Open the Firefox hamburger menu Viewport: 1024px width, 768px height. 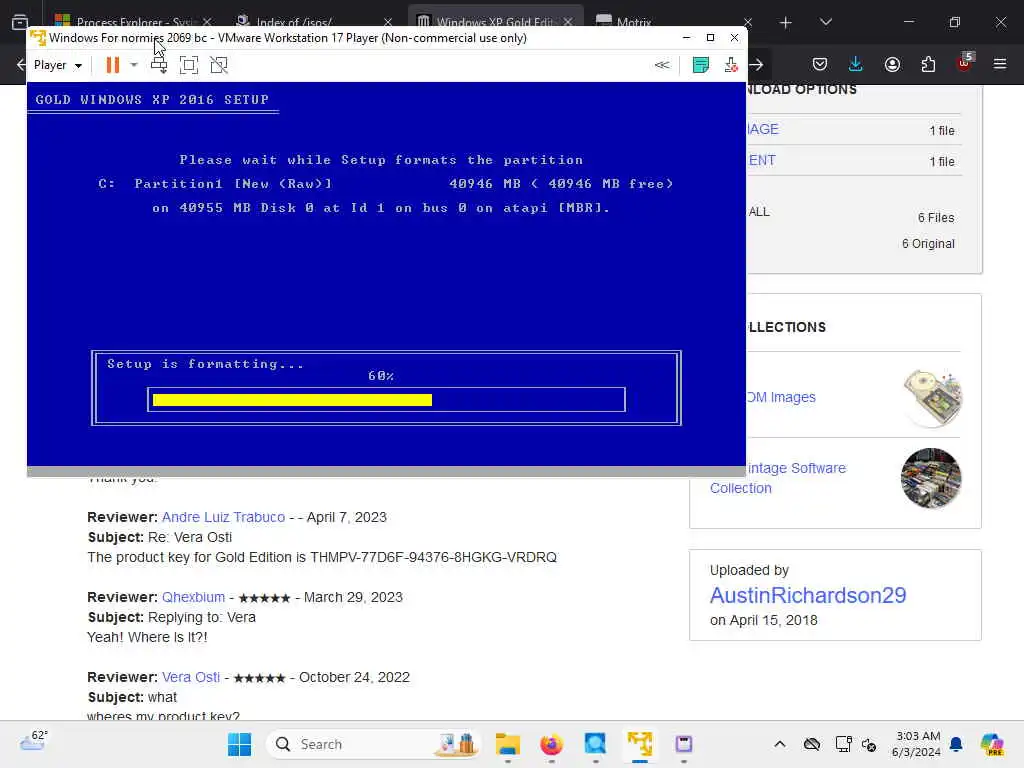coord(1000,64)
